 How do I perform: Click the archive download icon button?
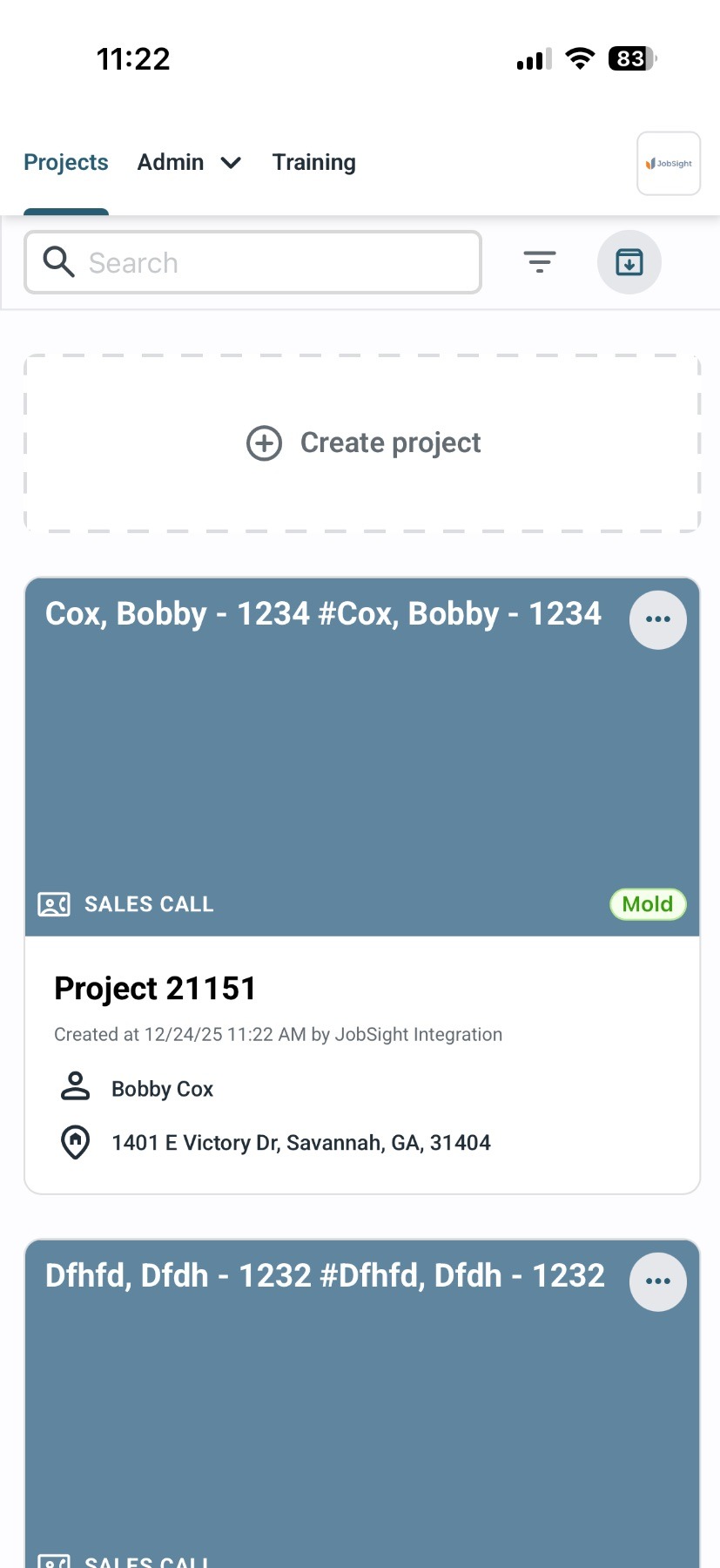[629, 262]
